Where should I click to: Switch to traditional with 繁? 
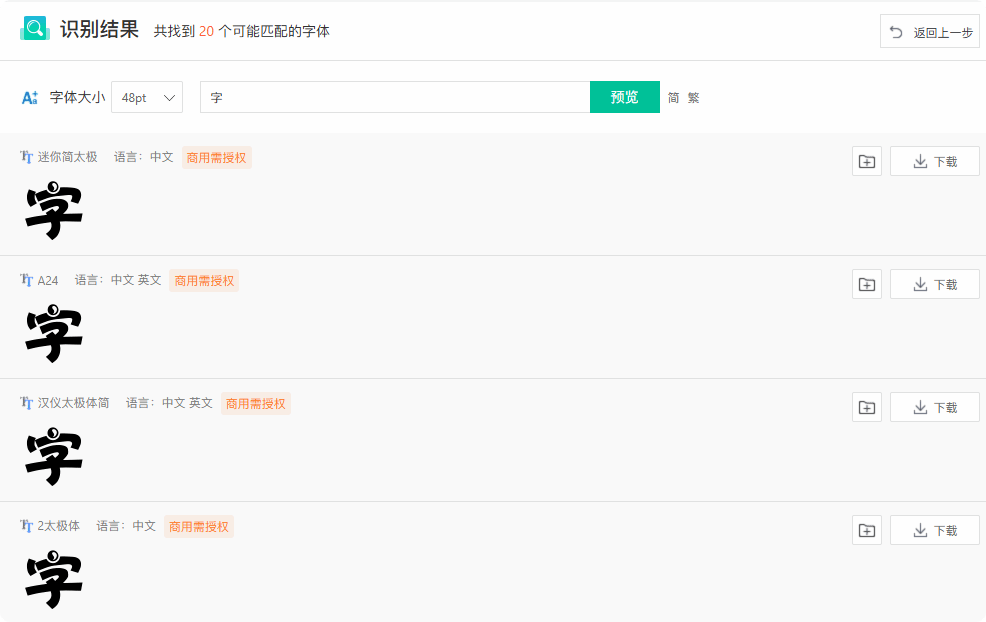click(x=694, y=97)
